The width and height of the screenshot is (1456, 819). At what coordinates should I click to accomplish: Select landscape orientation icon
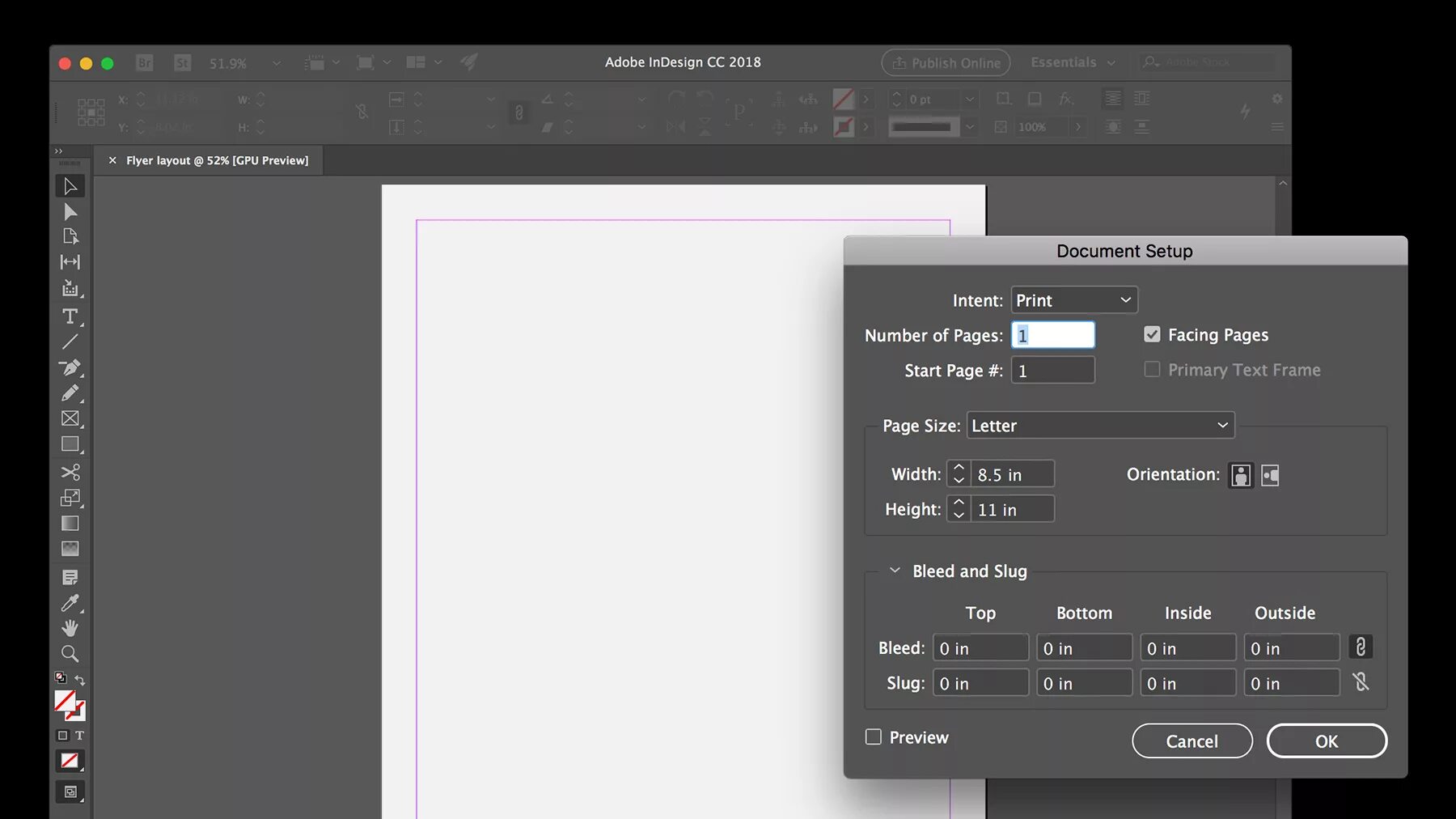pos(1270,475)
